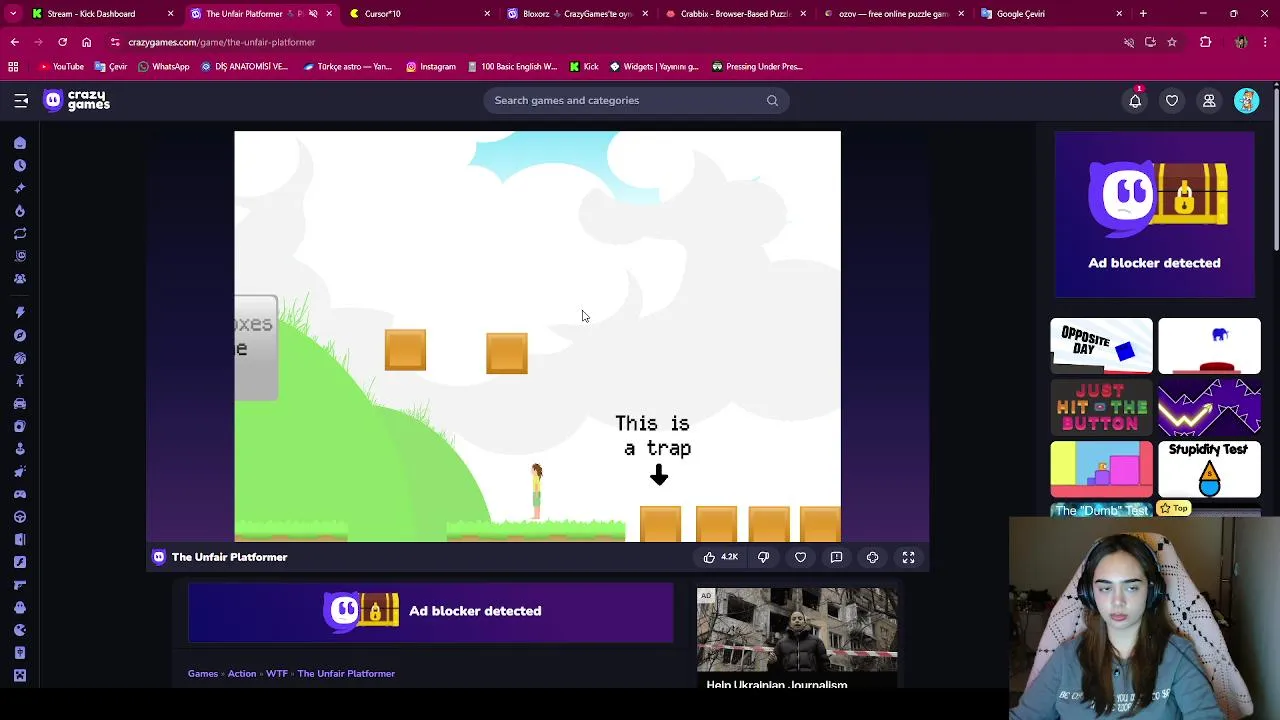1280x720 pixels.
Task: Click the search magnifier icon
Action: pos(772,100)
